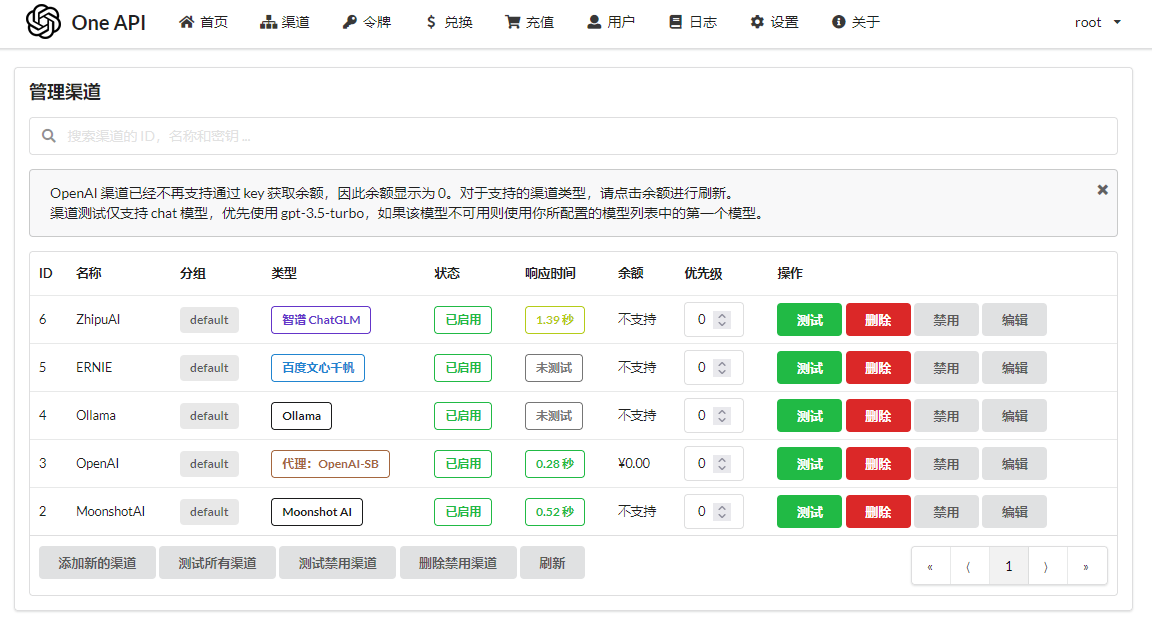Click the One API logo icon
1152x621 pixels.
pyautogui.click(x=43, y=21)
